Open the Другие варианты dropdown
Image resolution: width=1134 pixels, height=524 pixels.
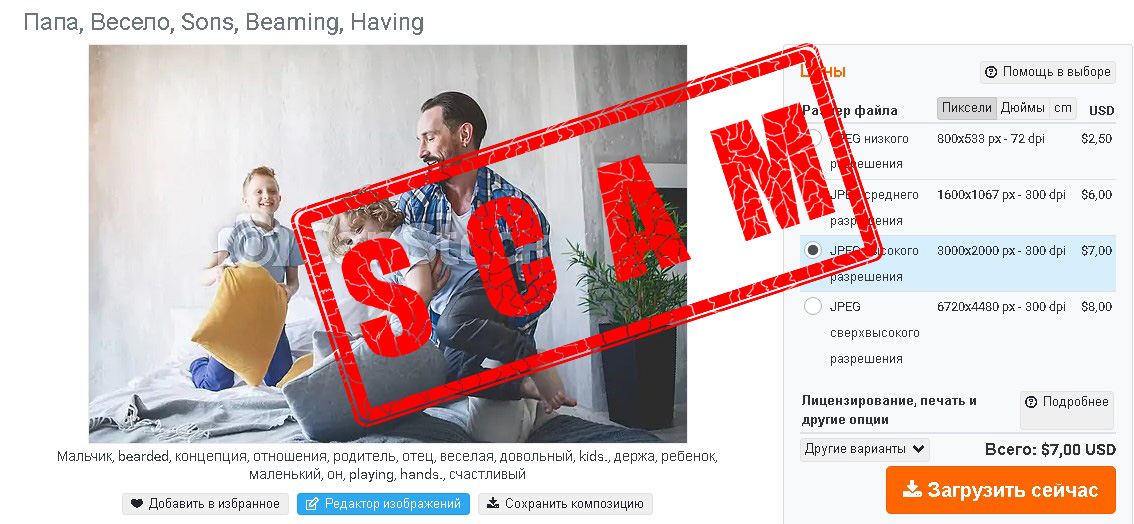864,449
